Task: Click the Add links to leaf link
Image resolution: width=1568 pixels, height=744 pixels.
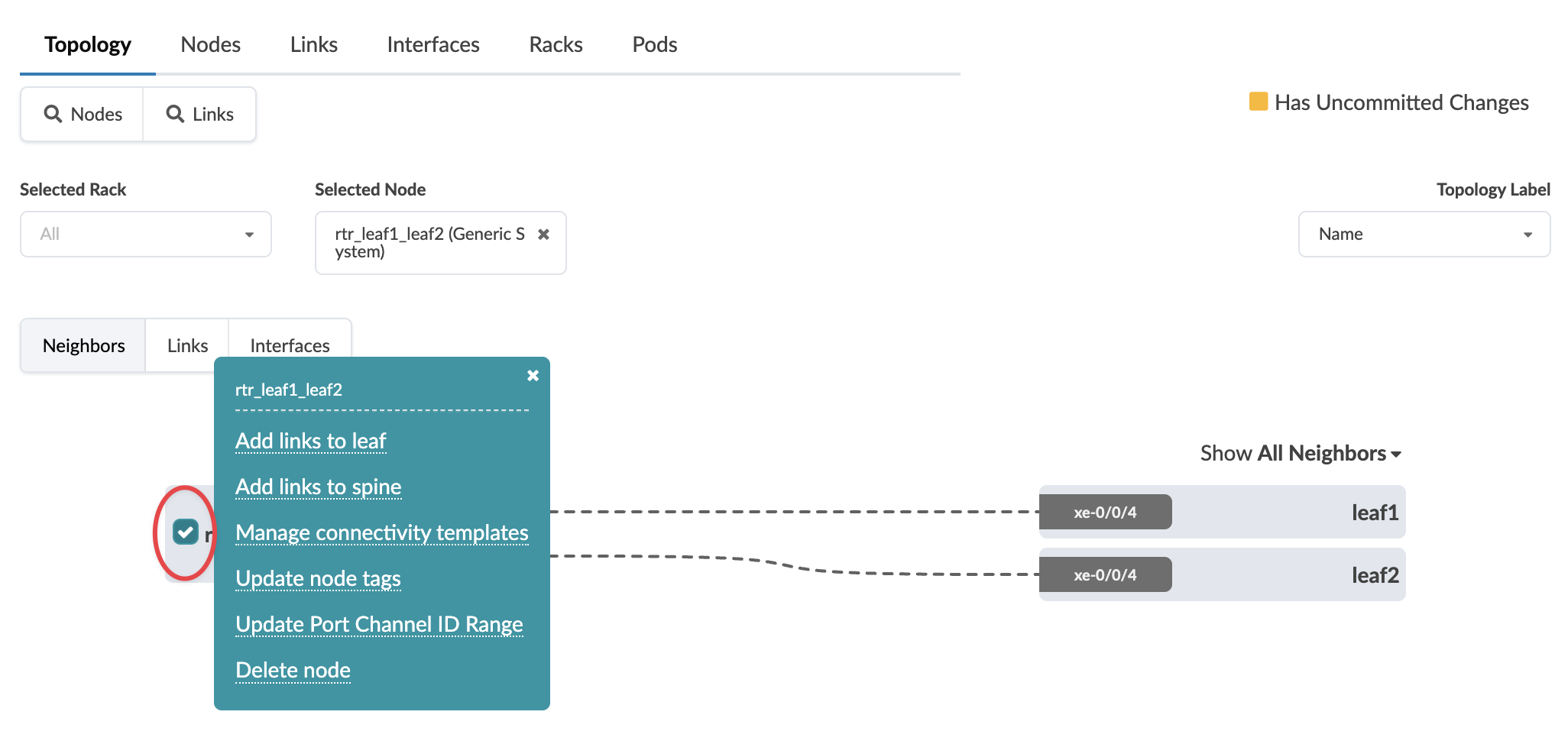Action: click(310, 442)
